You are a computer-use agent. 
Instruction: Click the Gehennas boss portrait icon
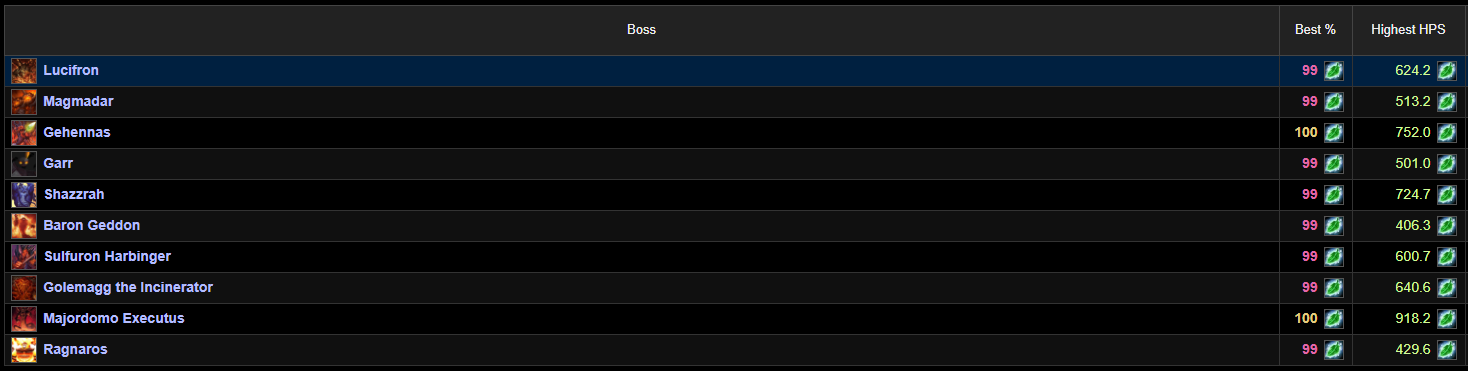(24, 133)
